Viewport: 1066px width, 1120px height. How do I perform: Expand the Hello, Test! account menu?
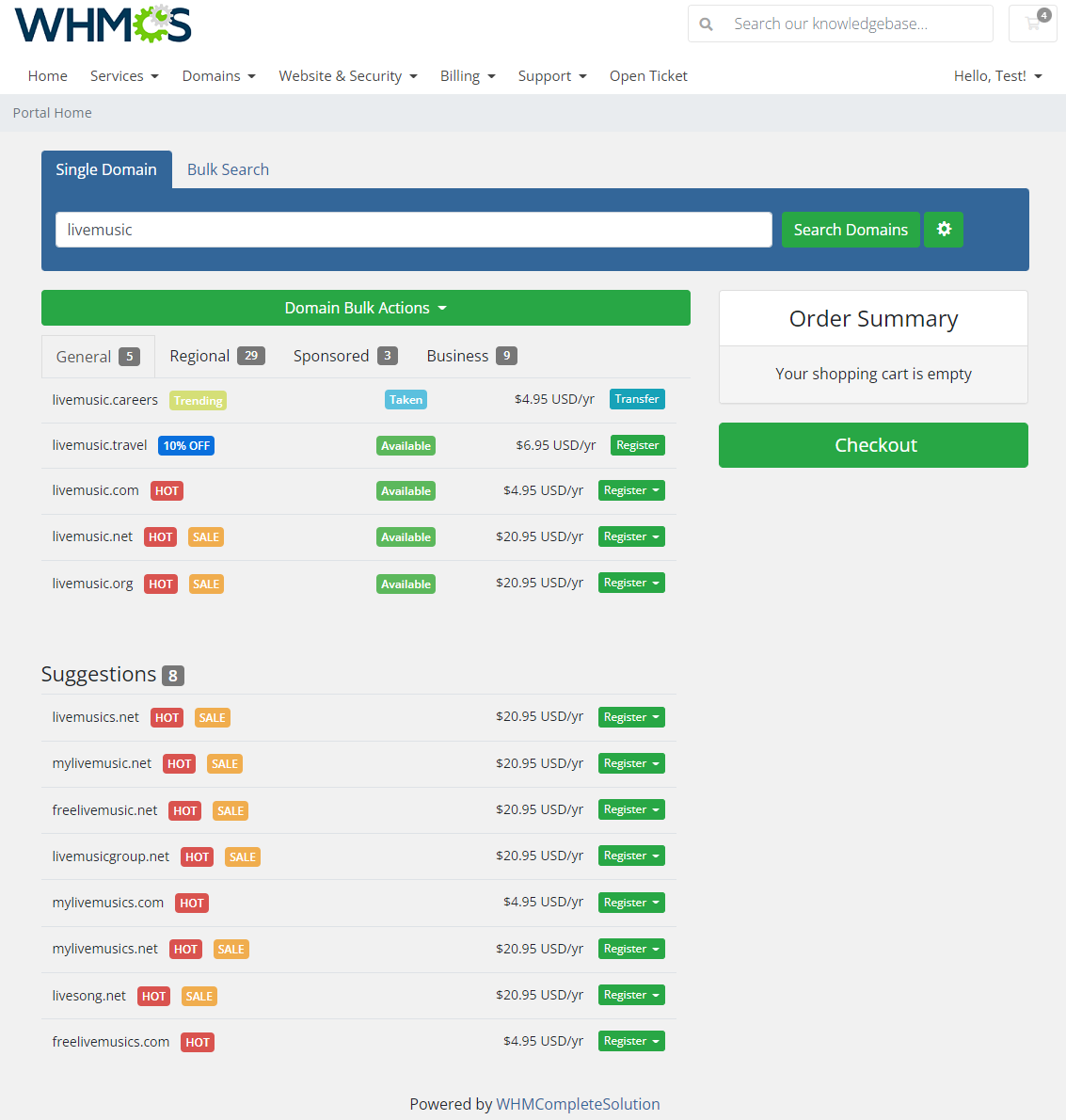[997, 75]
